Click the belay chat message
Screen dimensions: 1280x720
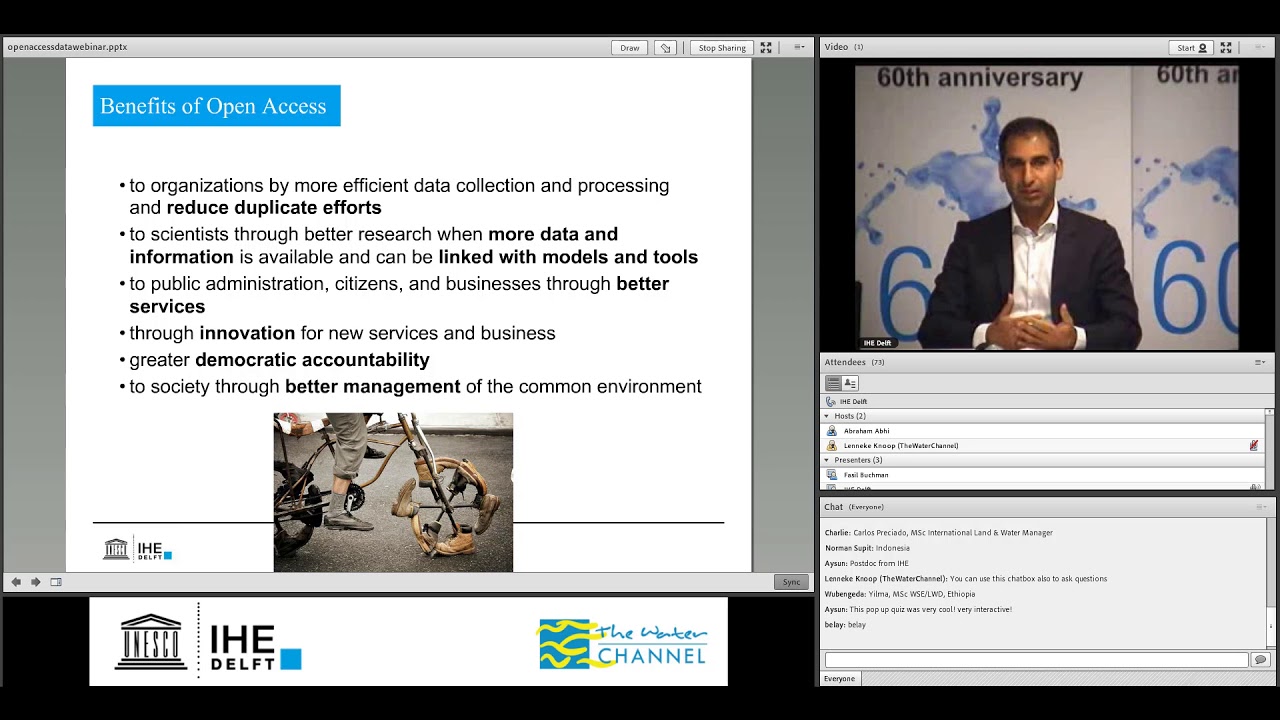click(x=845, y=624)
